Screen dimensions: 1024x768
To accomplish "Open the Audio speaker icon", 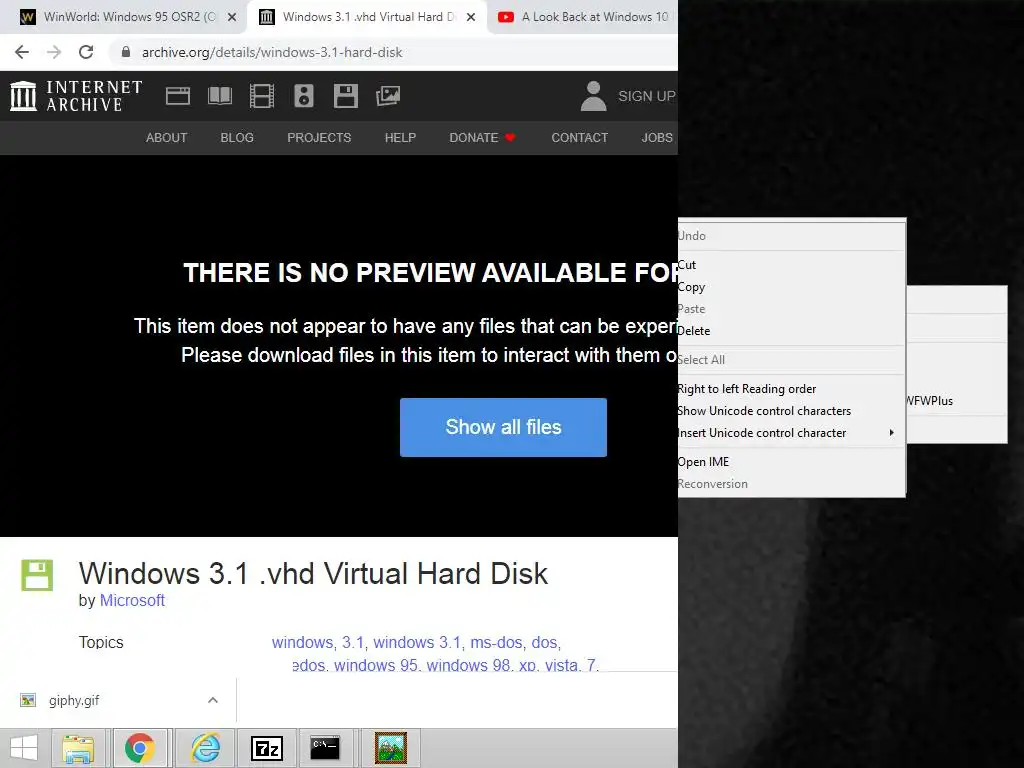I will 304,96.
